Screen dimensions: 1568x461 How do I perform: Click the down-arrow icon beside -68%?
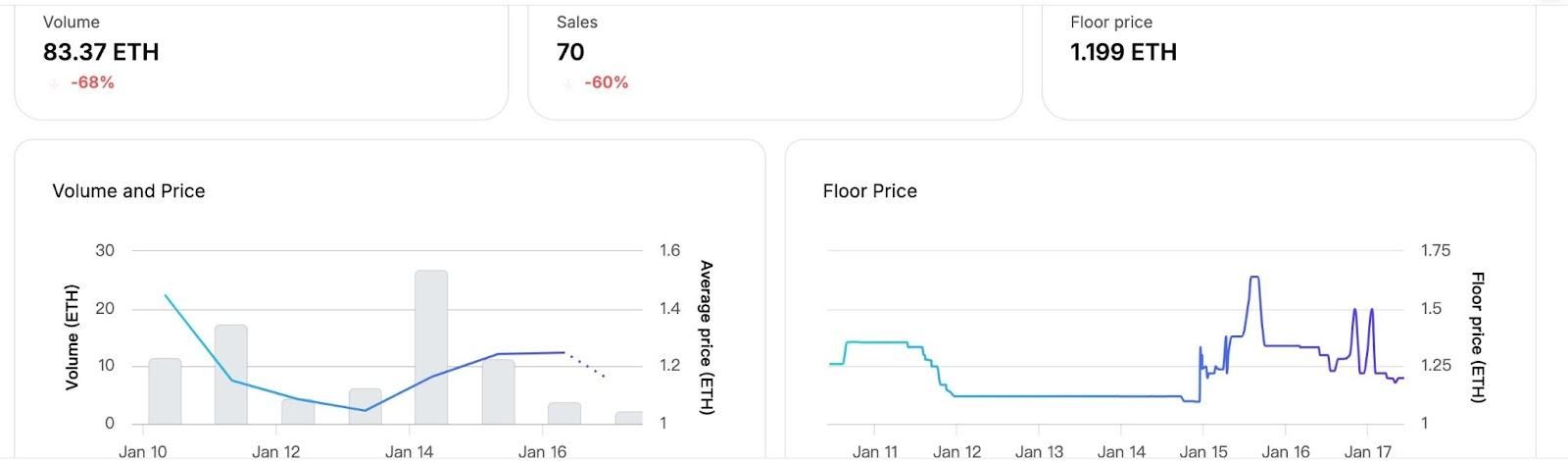[x=54, y=83]
